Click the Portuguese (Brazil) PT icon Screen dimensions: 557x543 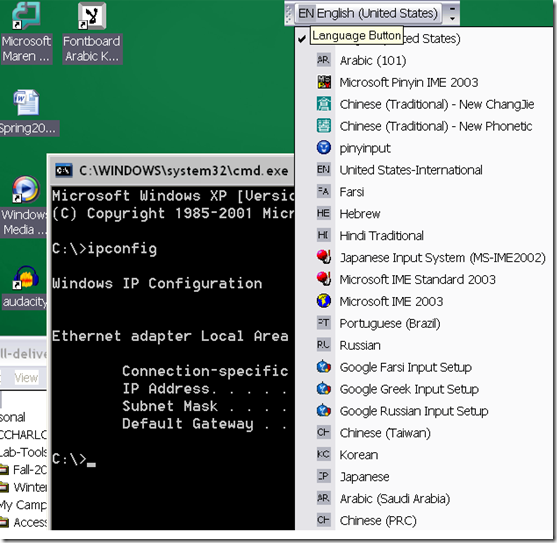click(324, 323)
